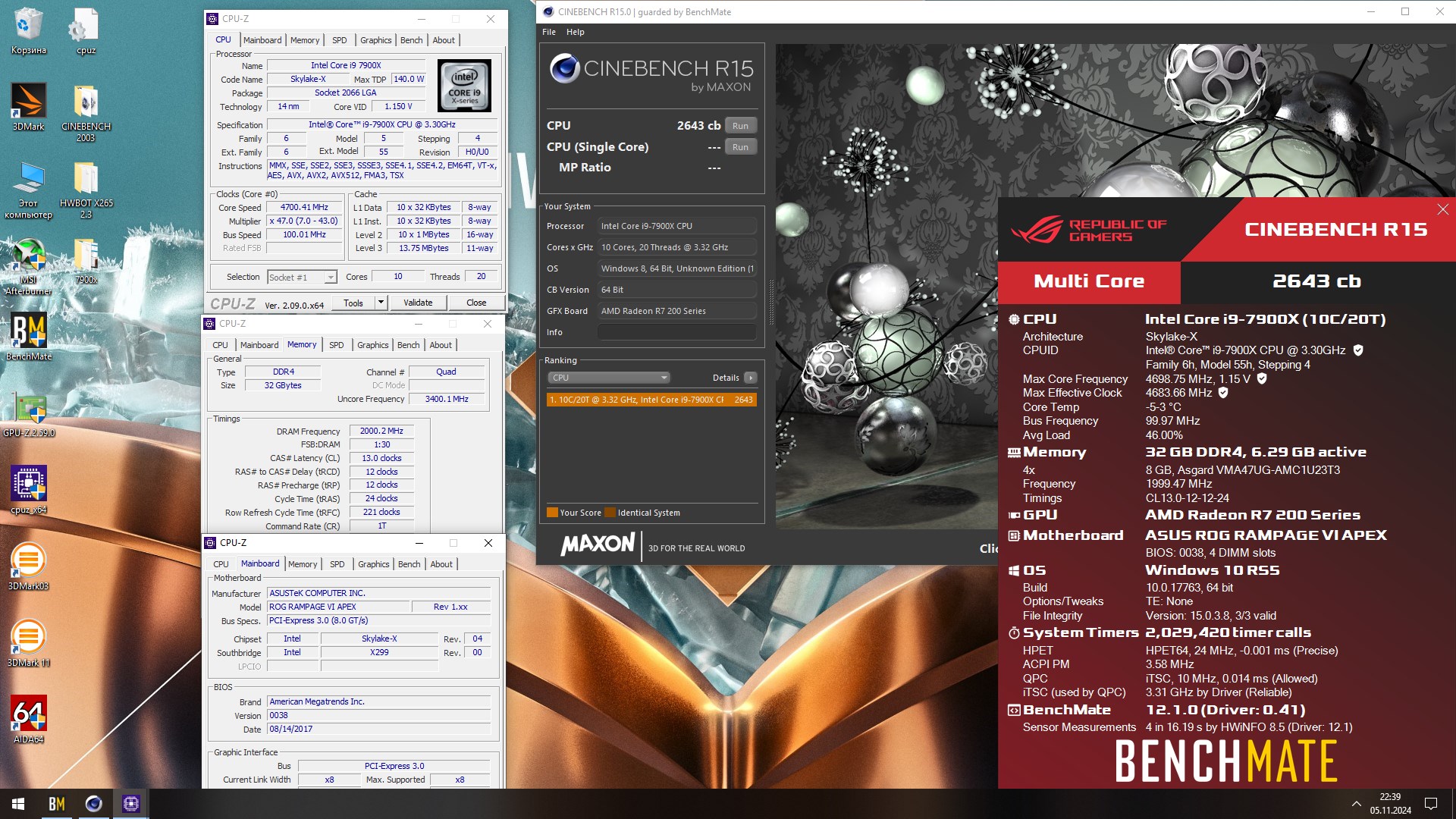Show hidden system tray icons
This screenshot has height=819, width=1456.
[1356, 804]
